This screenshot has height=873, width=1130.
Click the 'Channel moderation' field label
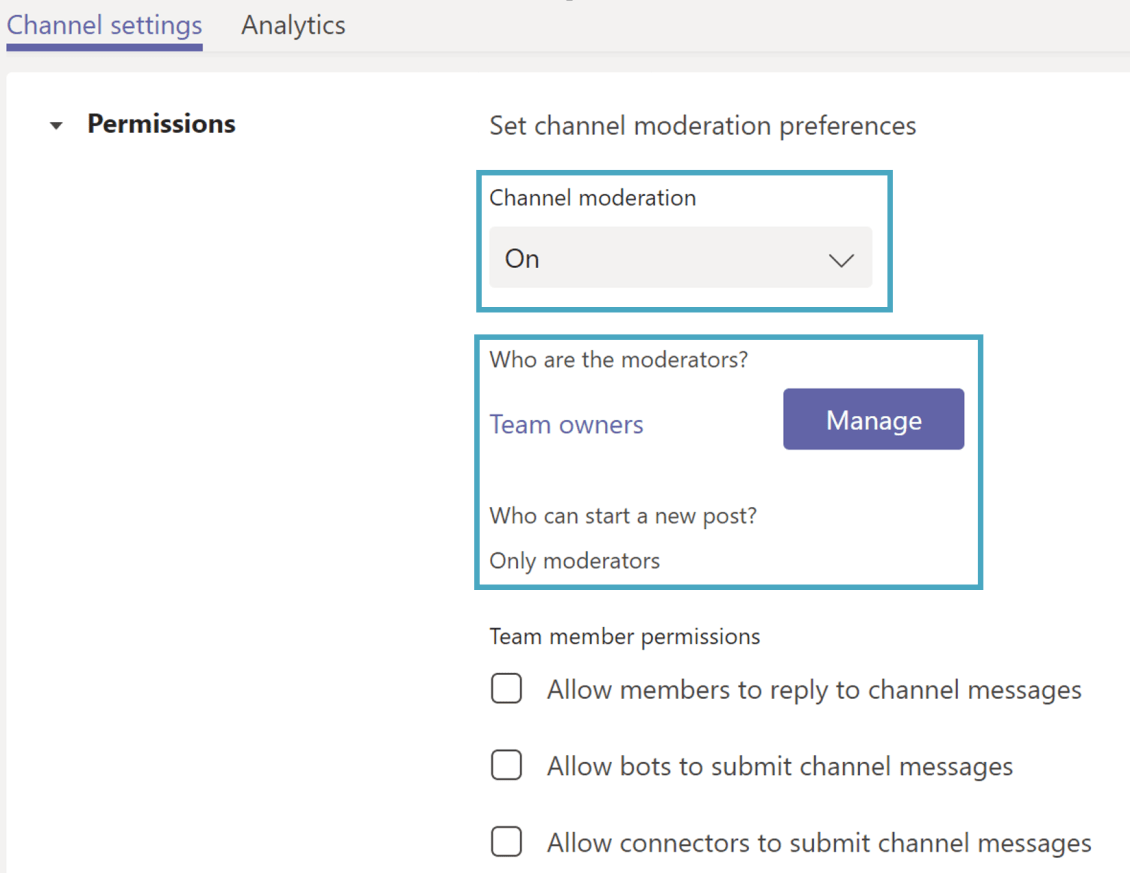(x=592, y=198)
